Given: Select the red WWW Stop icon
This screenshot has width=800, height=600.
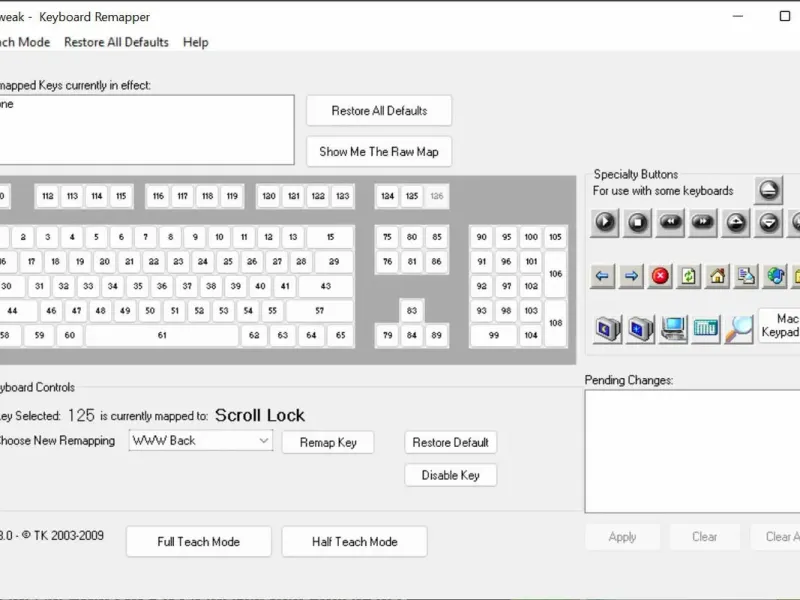Looking at the screenshot, I should [x=660, y=276].
